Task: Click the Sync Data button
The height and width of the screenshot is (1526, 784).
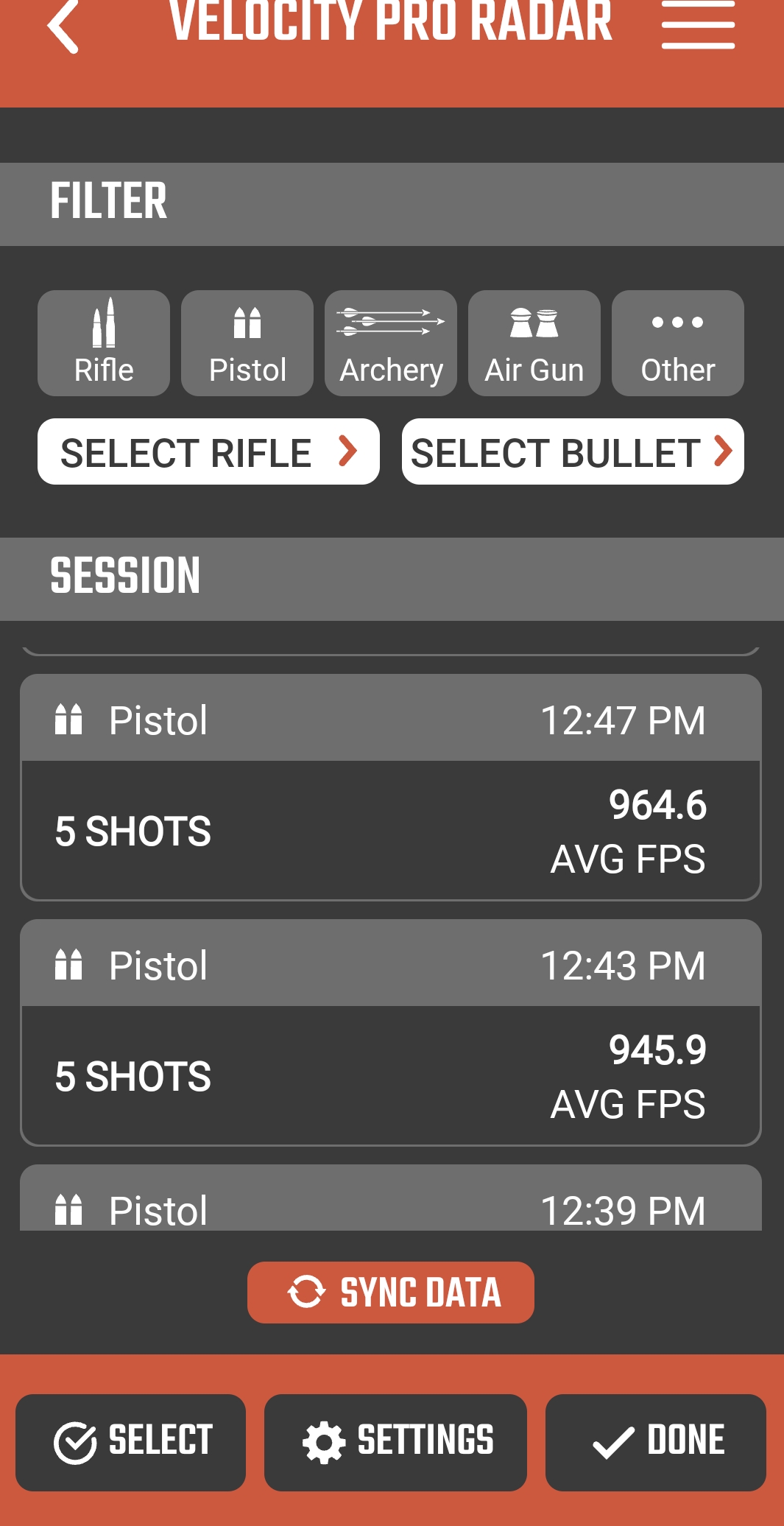Action: (391, 1293)
